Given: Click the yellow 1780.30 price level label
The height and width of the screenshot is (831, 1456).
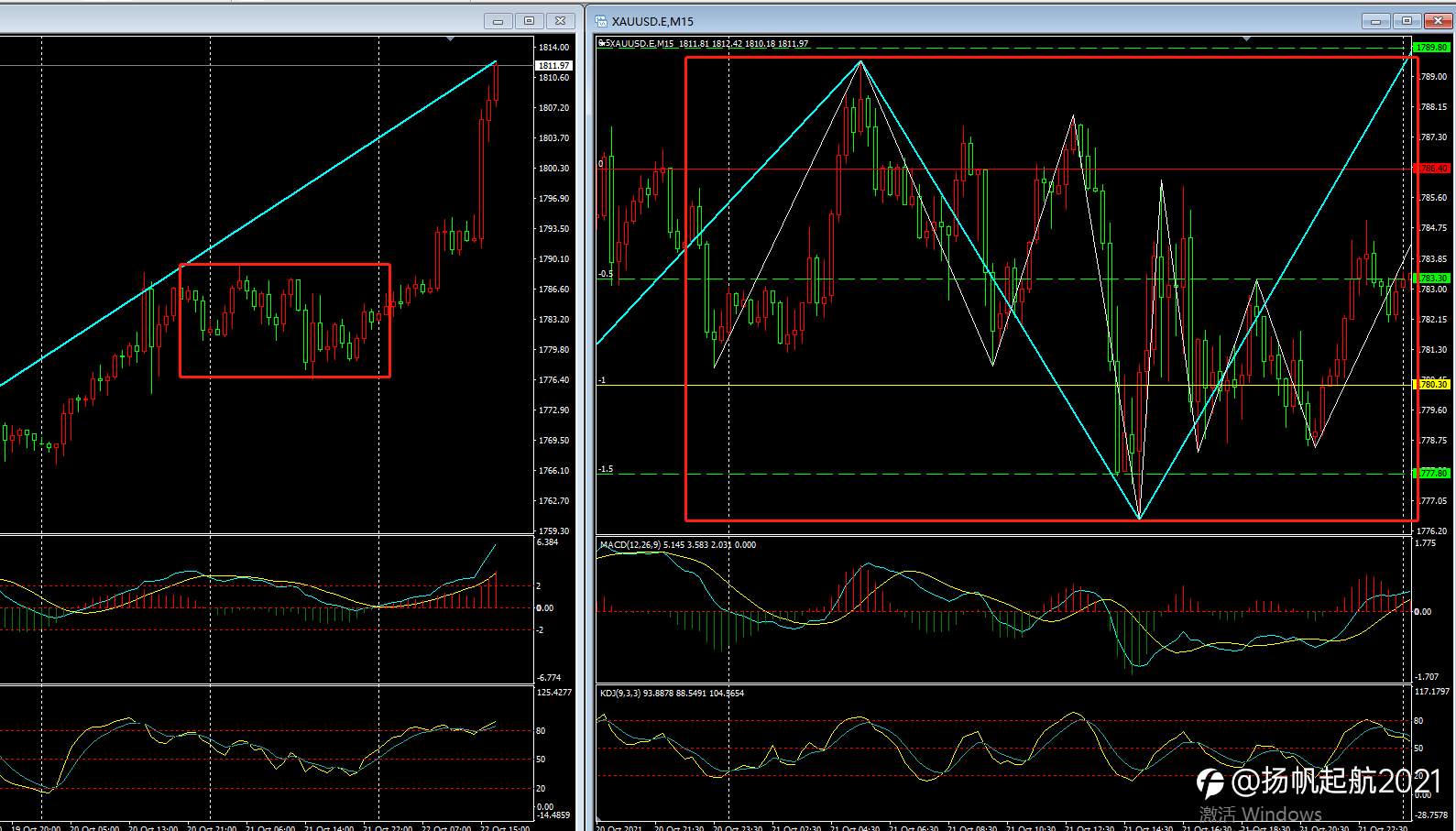Looking at the screenshot, I should point(1431,385).
